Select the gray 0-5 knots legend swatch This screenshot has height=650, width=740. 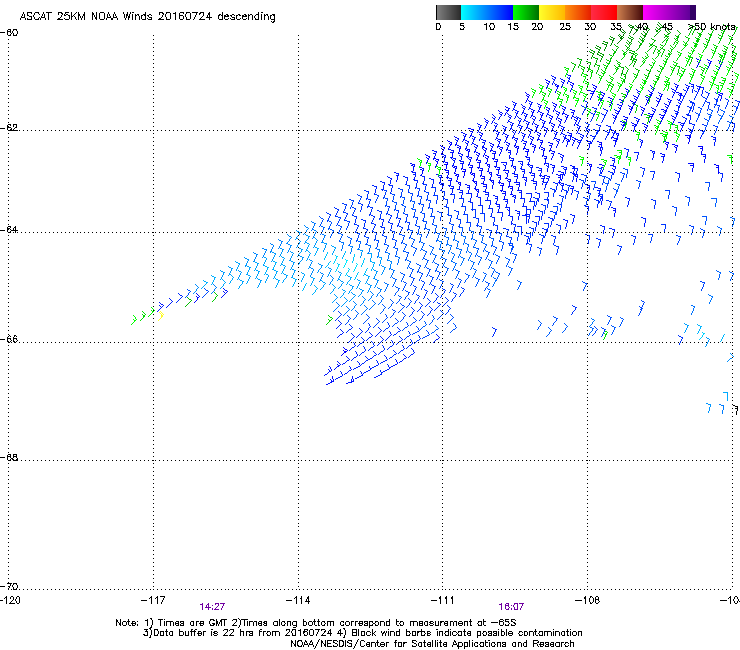click(x=448, y=12)
